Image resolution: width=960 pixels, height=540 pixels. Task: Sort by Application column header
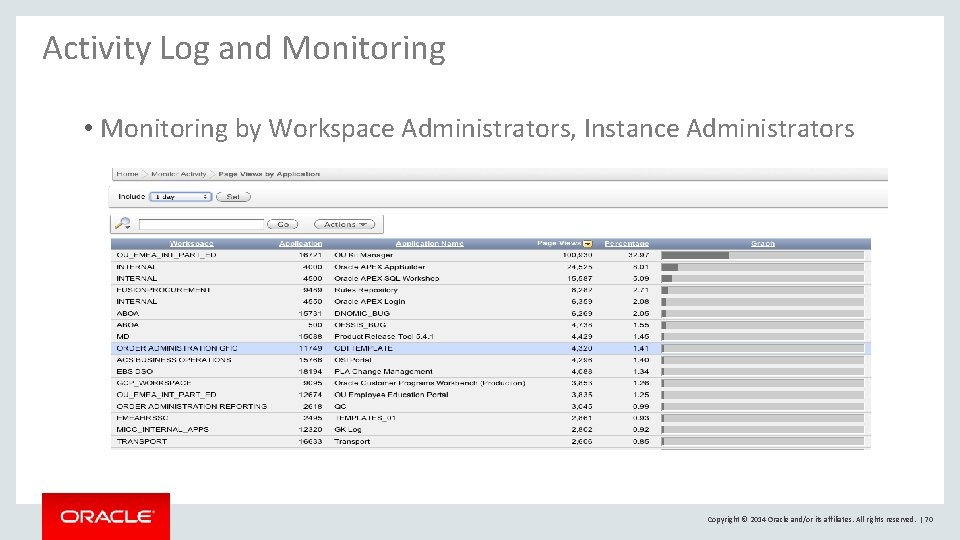coord(301,244)
